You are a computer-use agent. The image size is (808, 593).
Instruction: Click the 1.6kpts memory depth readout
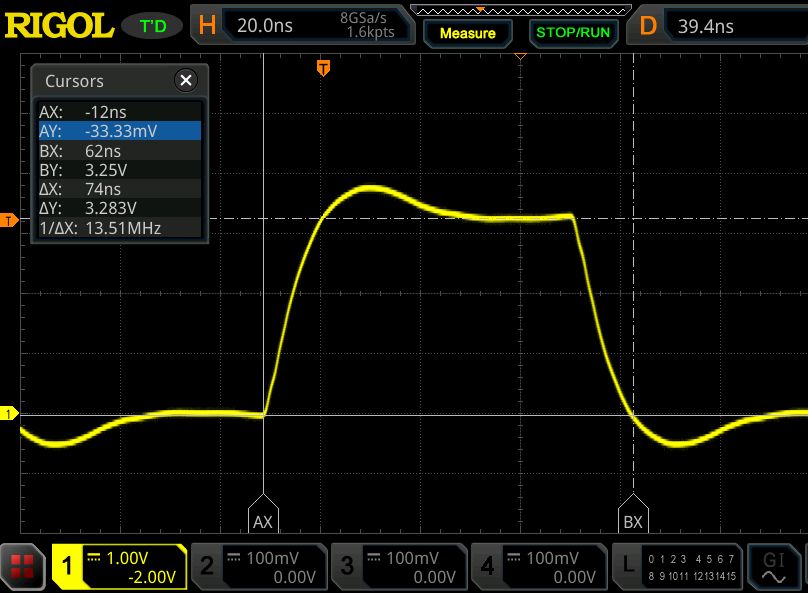pyautogui.click(x=371, y=32)
